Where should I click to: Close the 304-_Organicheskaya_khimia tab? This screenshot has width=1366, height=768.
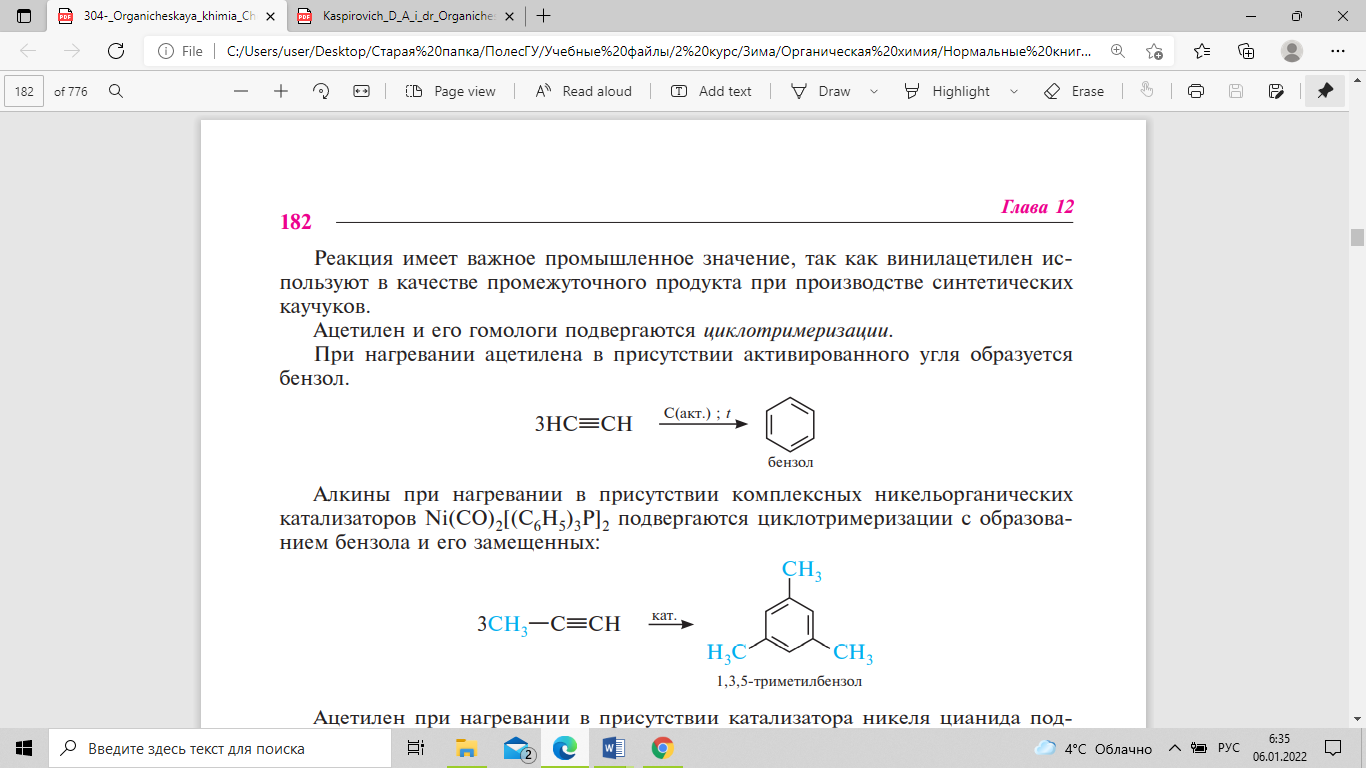[x=270, y=16]
